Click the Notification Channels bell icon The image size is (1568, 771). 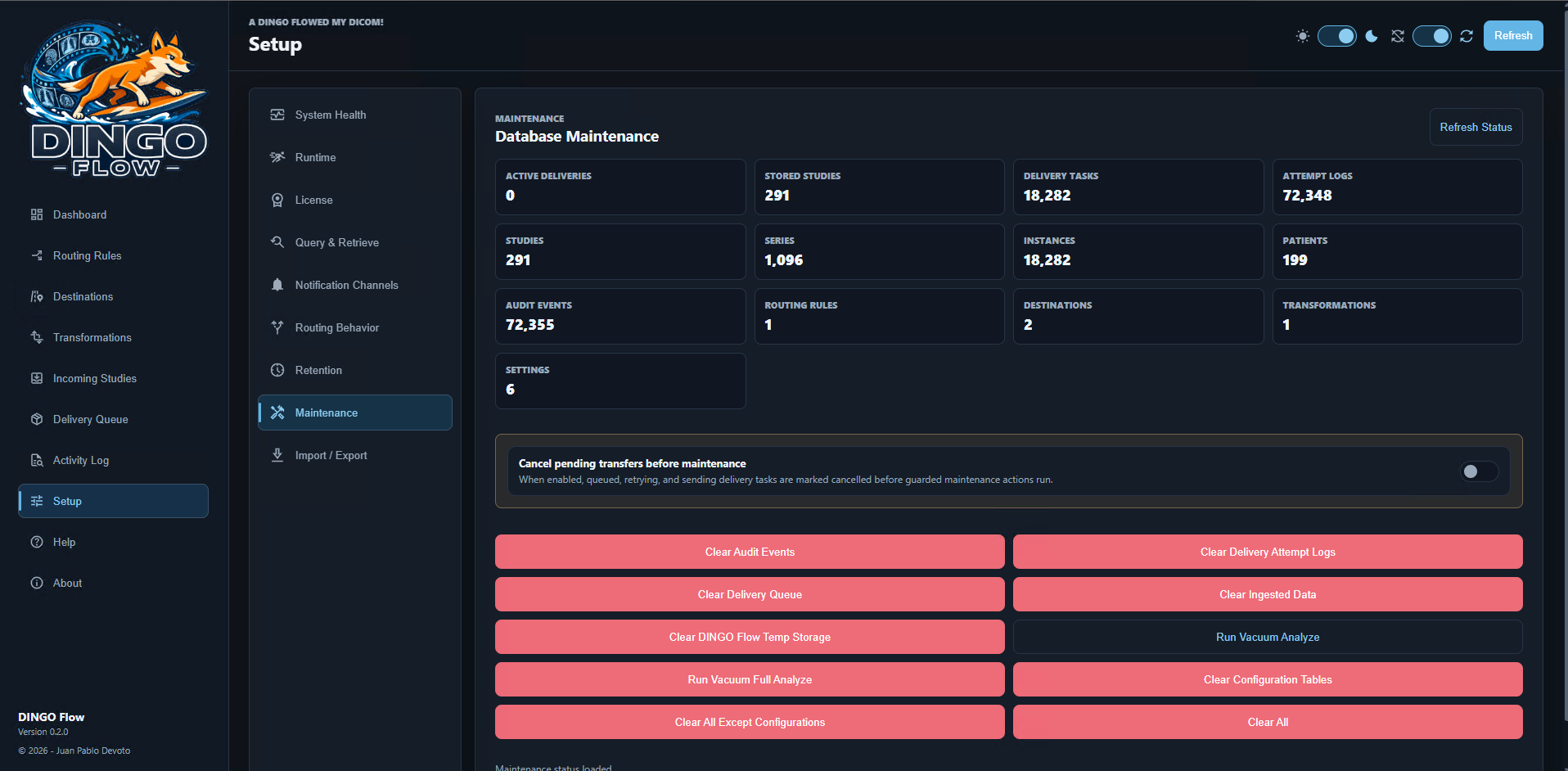coord(277,285)
